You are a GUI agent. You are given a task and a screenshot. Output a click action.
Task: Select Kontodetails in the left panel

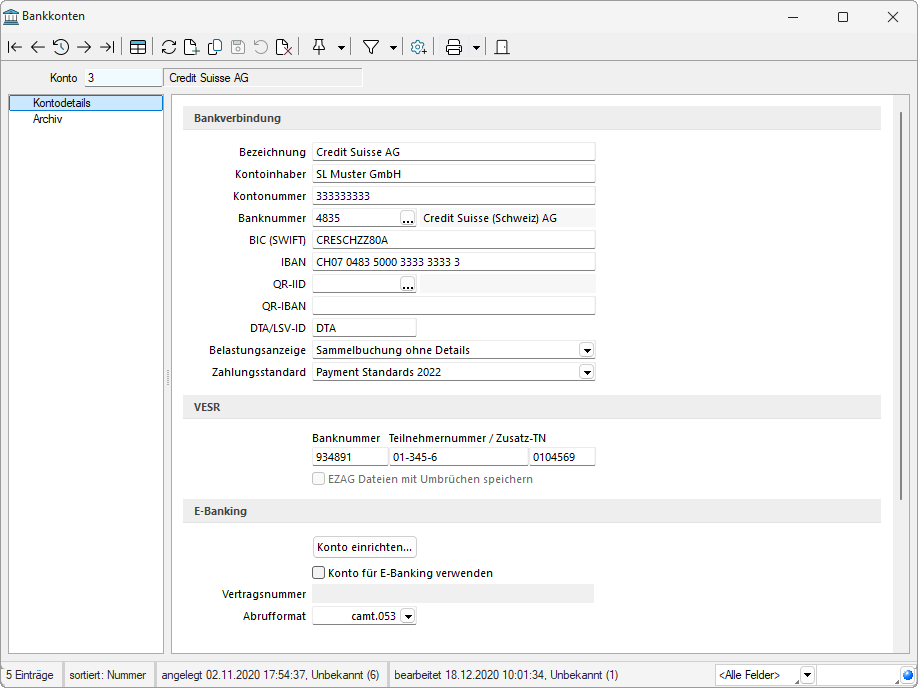[61, 103]
